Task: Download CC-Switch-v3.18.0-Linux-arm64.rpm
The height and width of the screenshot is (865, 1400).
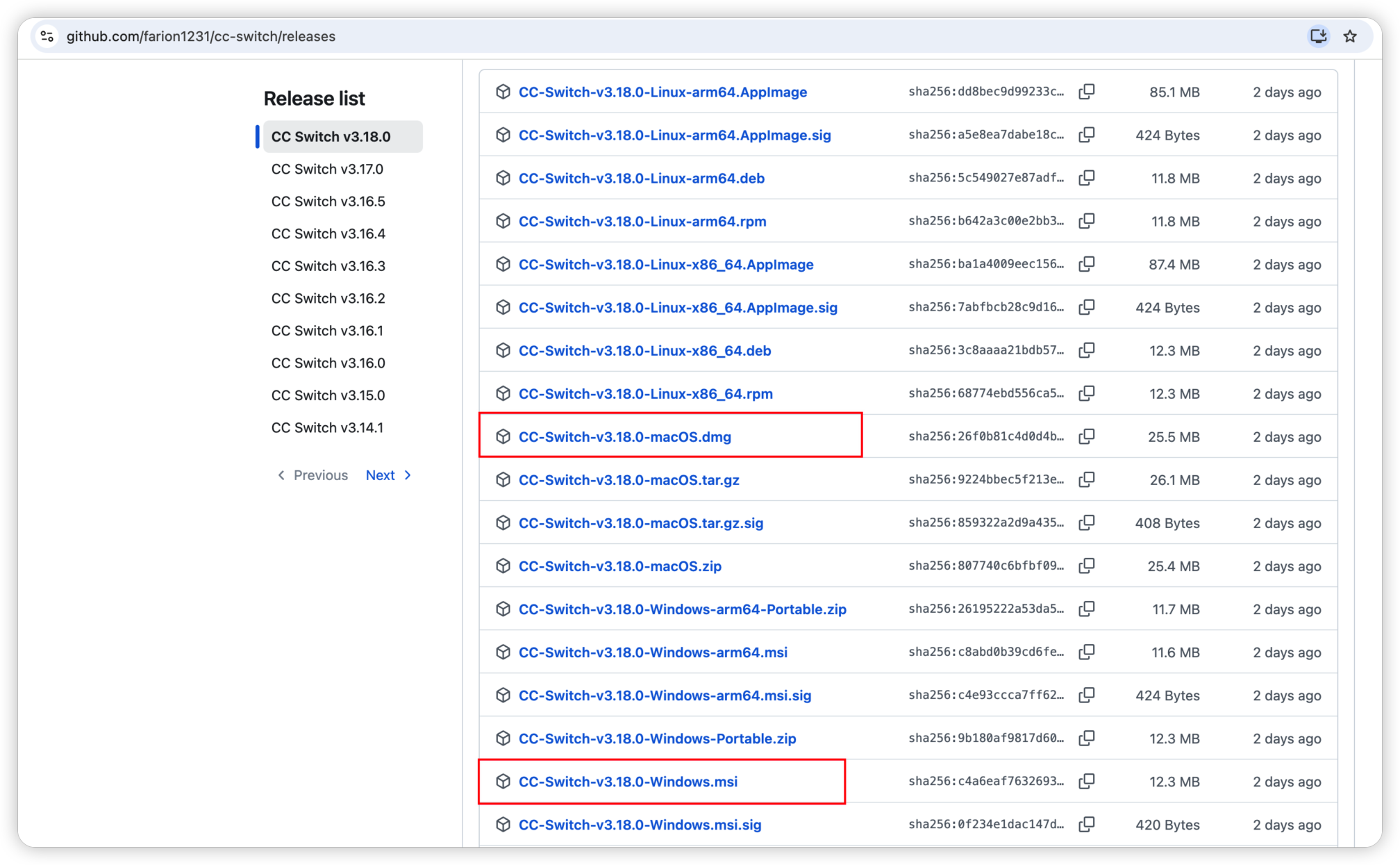Action: 642,222
